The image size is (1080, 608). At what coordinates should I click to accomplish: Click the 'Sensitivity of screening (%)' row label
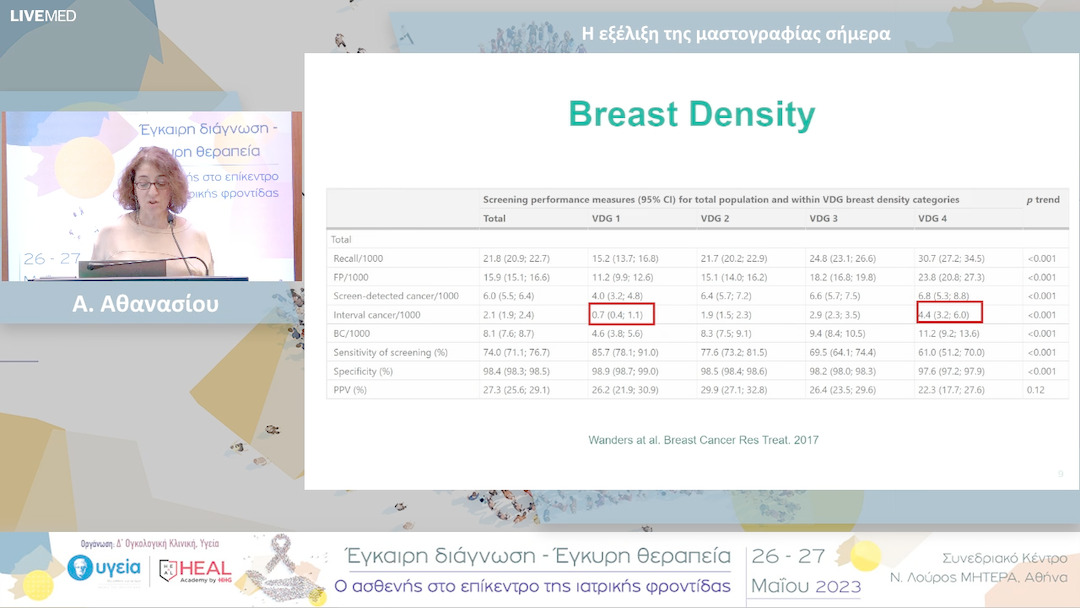pos(392,352)
